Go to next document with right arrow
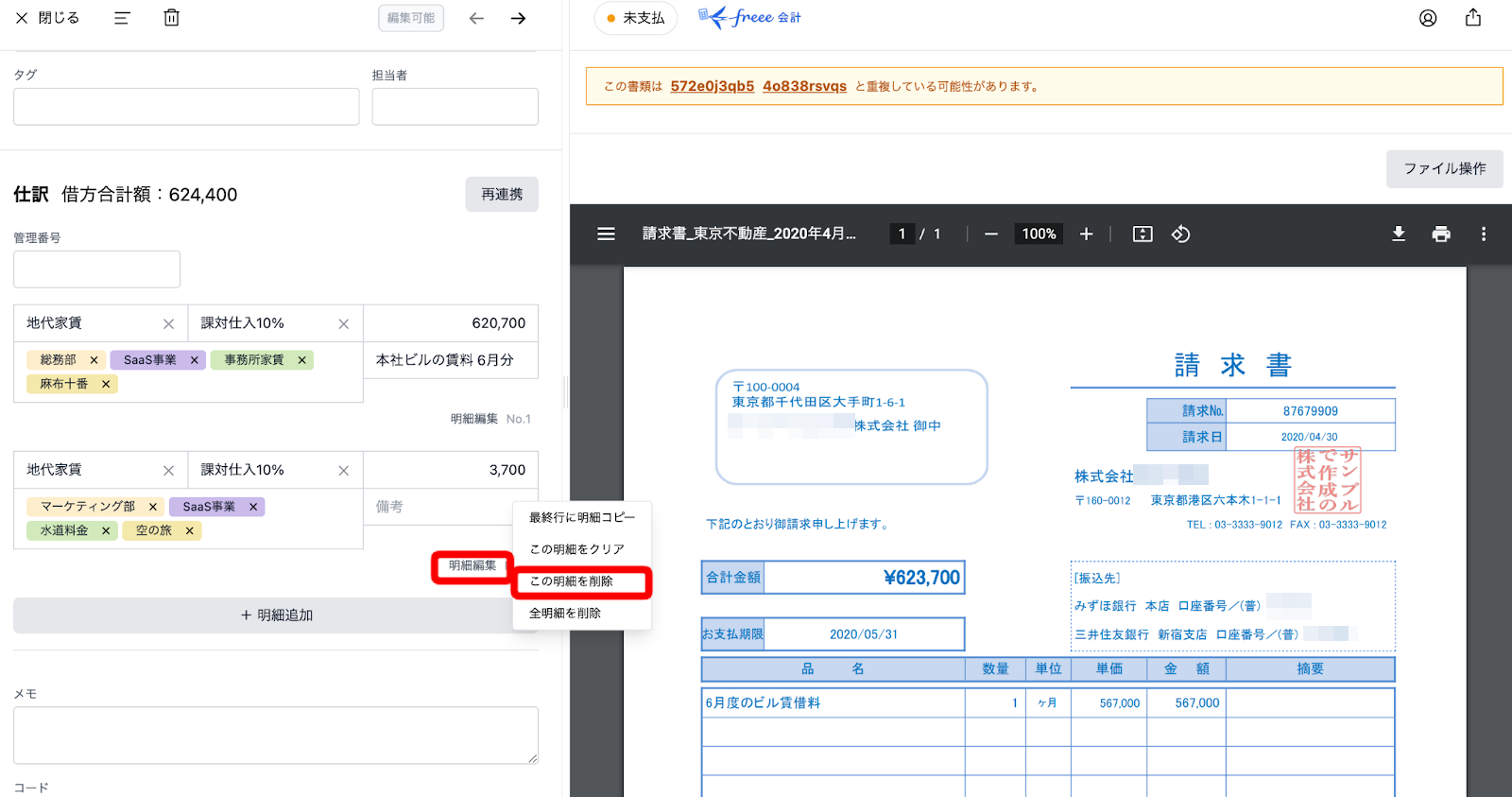This screenshot has width=1512, height=797. [518, 18]
